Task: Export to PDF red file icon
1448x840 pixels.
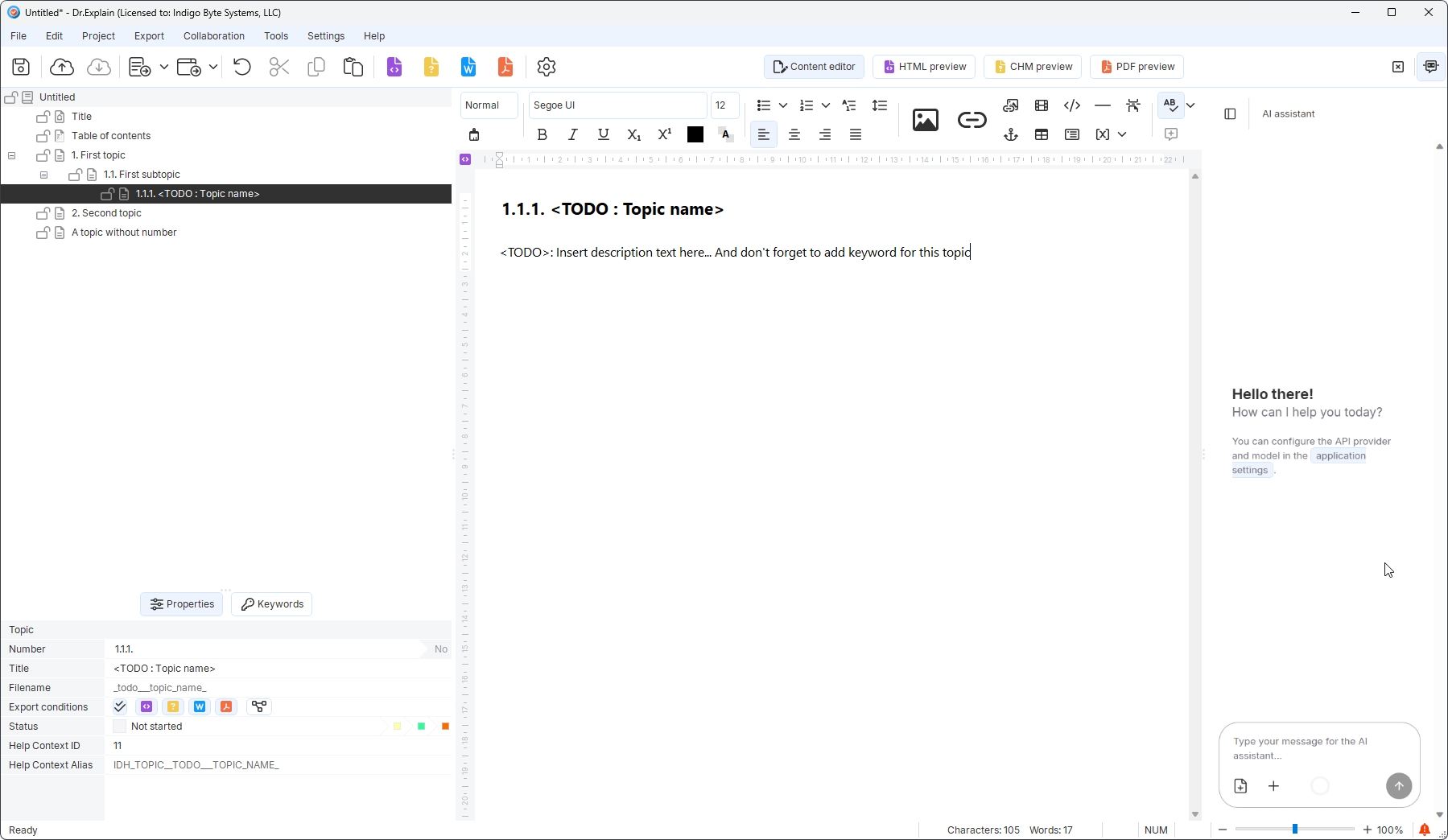Action: tap(505, 67)
